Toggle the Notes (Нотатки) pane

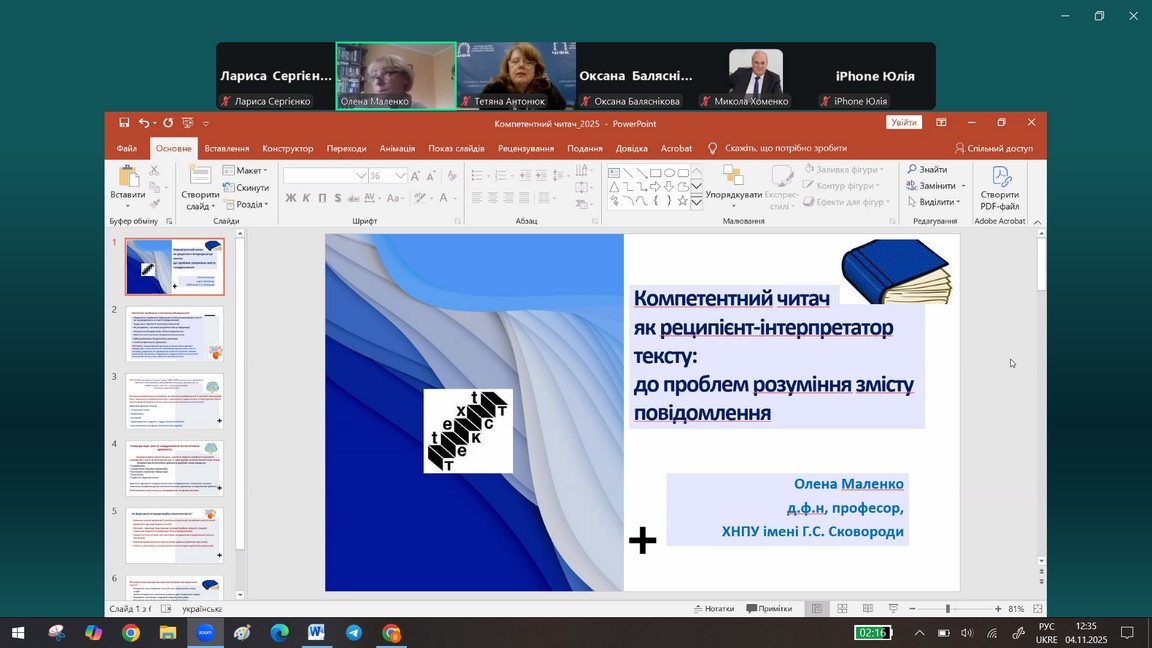click(x=713, y=609)
